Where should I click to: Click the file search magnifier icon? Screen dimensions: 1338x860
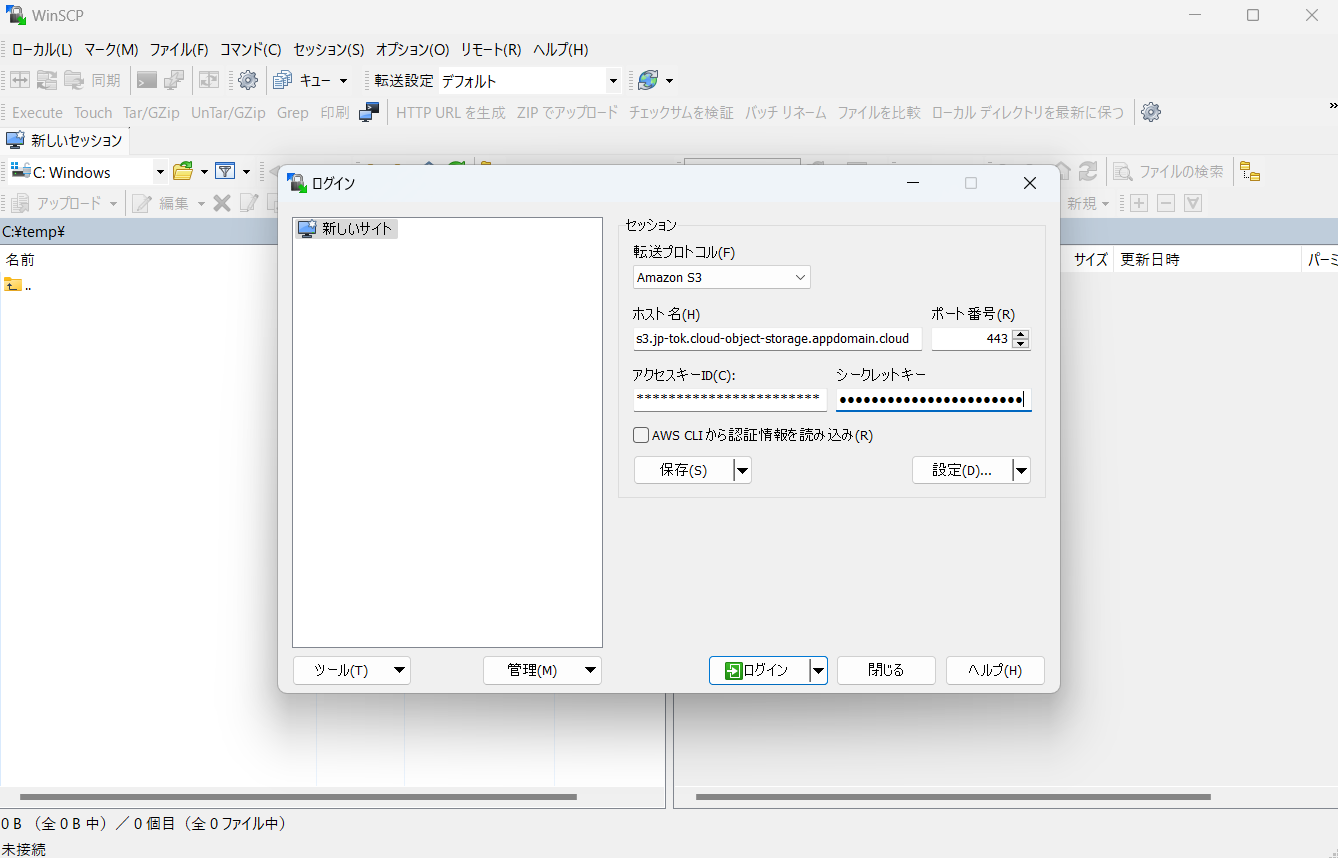tap(1123, 171)
